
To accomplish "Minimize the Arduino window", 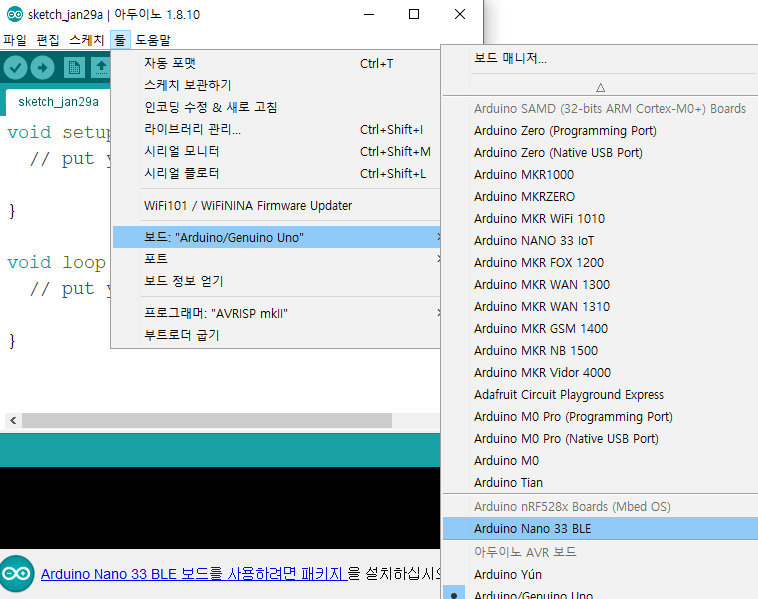I will [x=369, y=15].
